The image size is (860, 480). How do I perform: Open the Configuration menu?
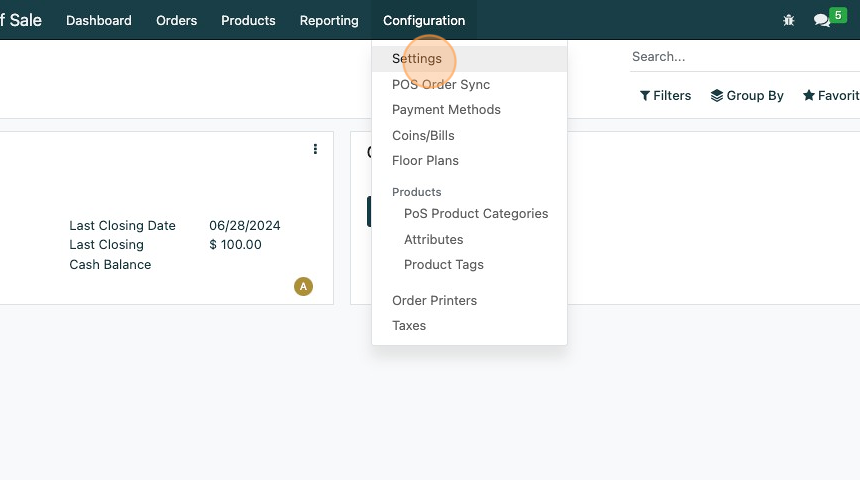(x=424, y=20)
